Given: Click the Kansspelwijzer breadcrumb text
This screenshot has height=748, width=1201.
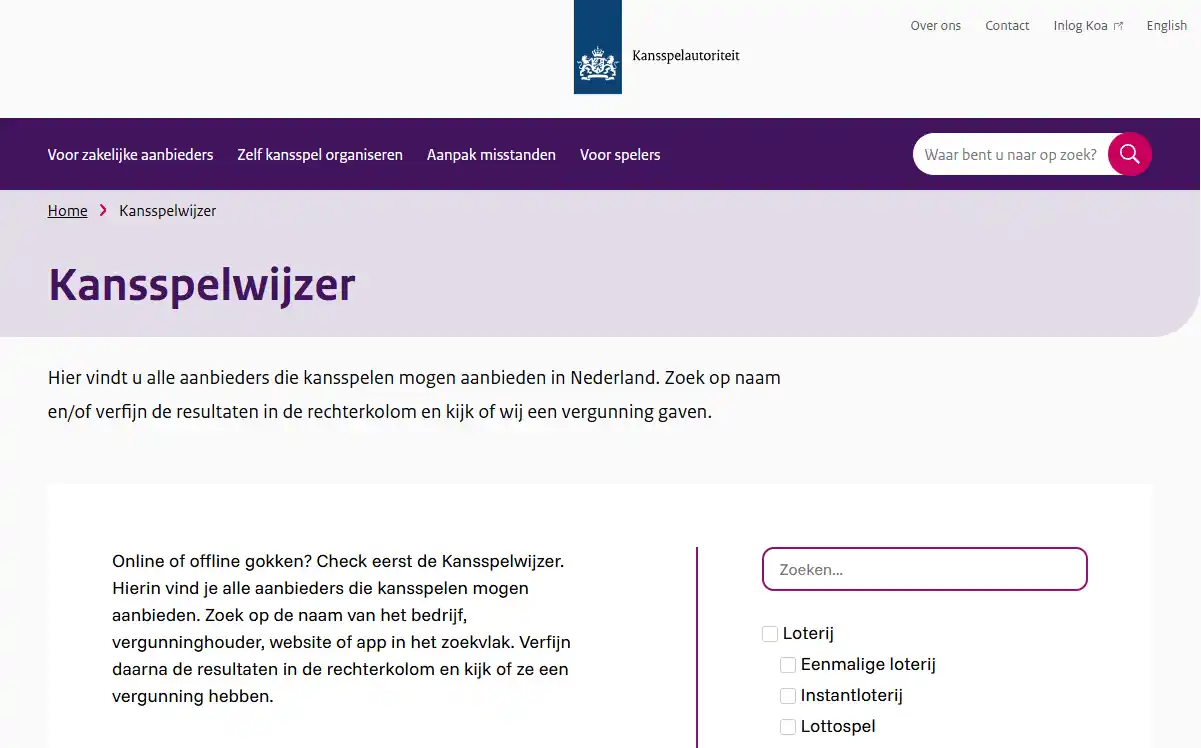Looking at the screenshot, I should pos(168,211).
